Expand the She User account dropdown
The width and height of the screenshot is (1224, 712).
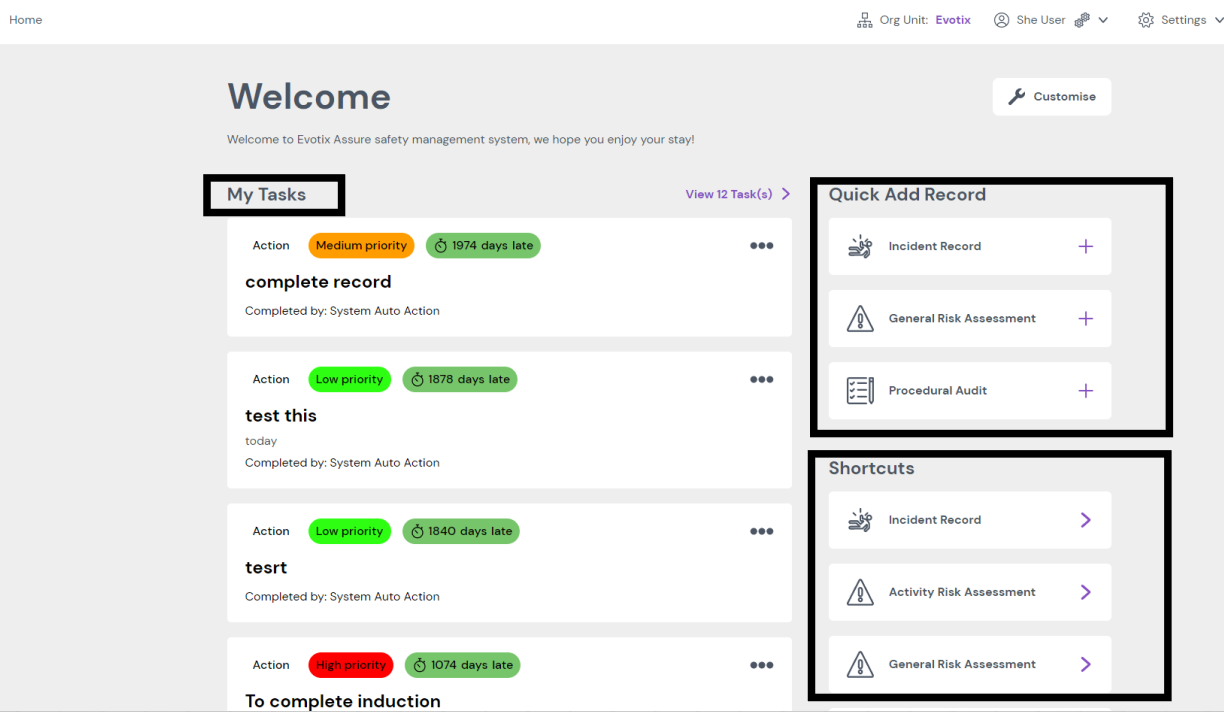(1103, 20)
